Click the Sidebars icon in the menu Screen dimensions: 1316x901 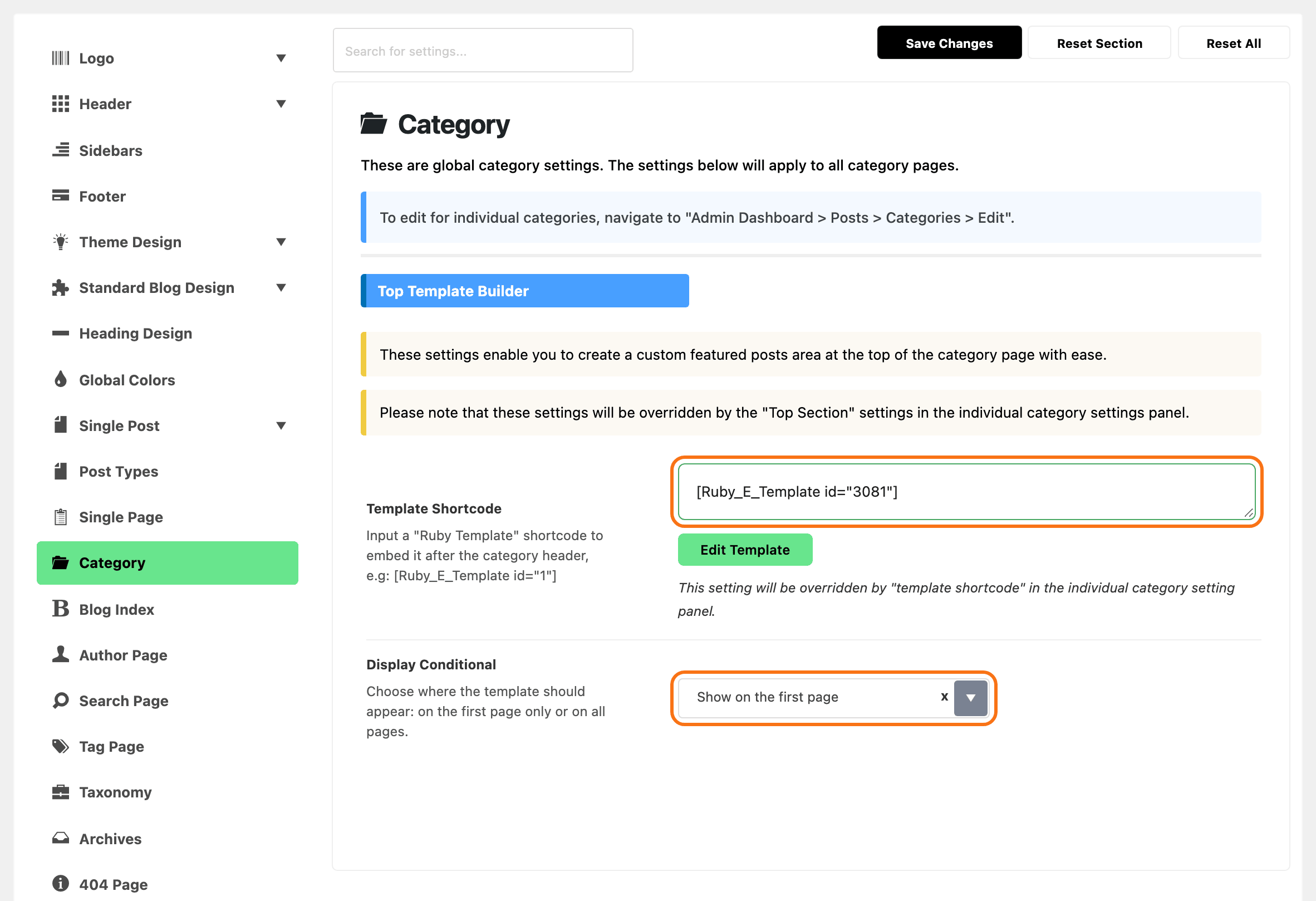[x=61, y=150]
